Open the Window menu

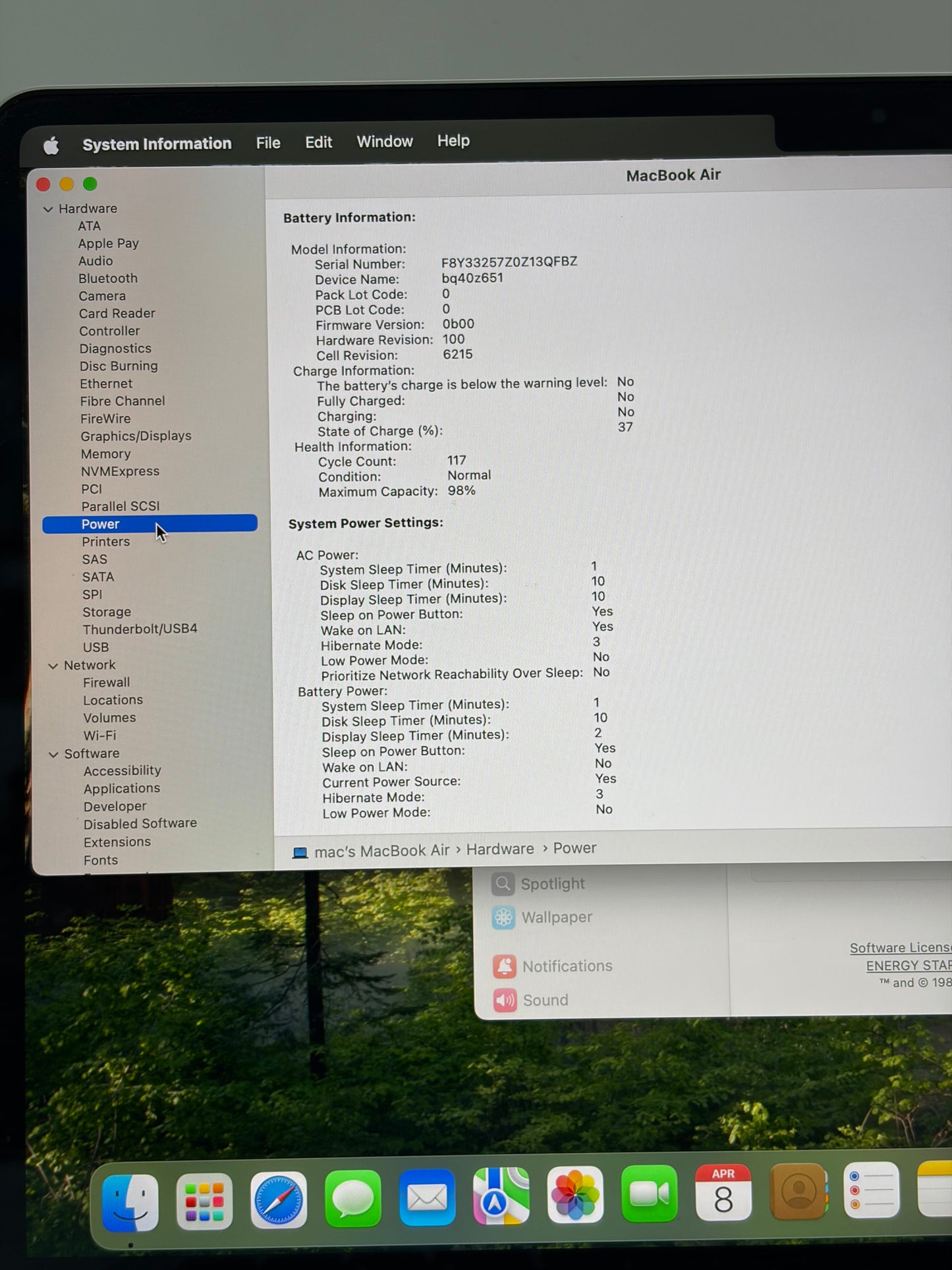(385, 141)
